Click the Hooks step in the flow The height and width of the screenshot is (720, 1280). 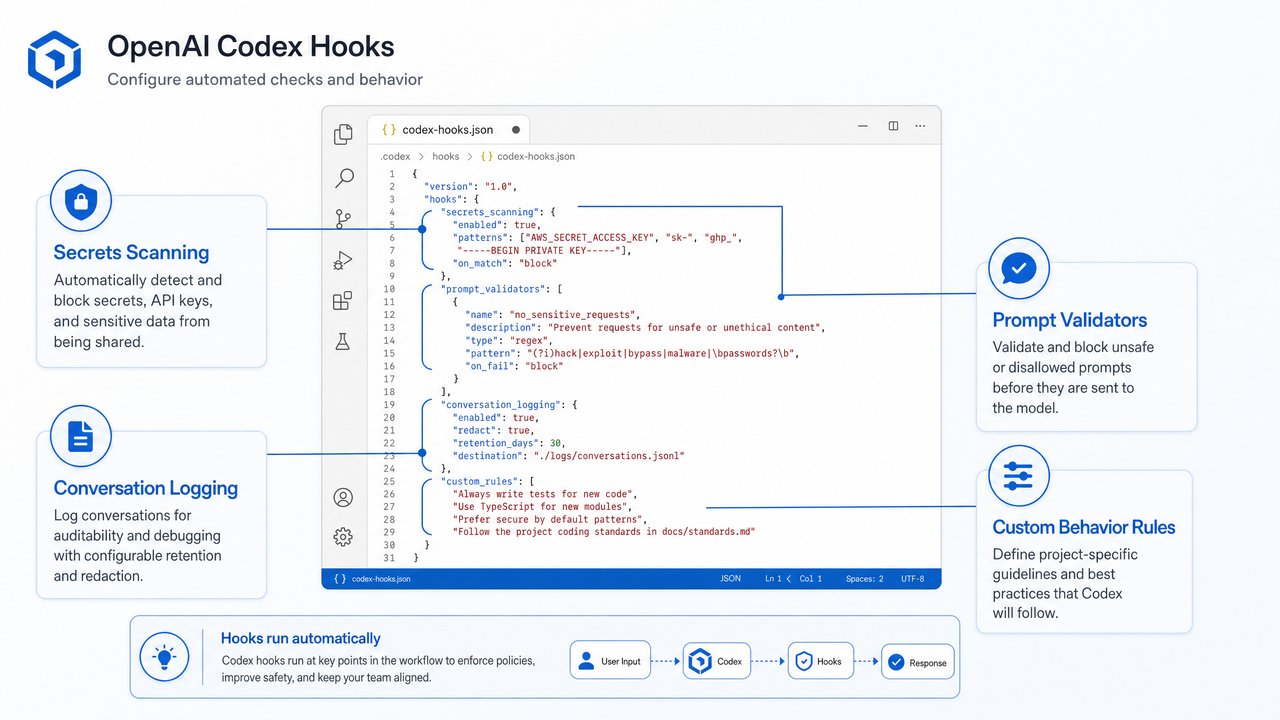820,661
